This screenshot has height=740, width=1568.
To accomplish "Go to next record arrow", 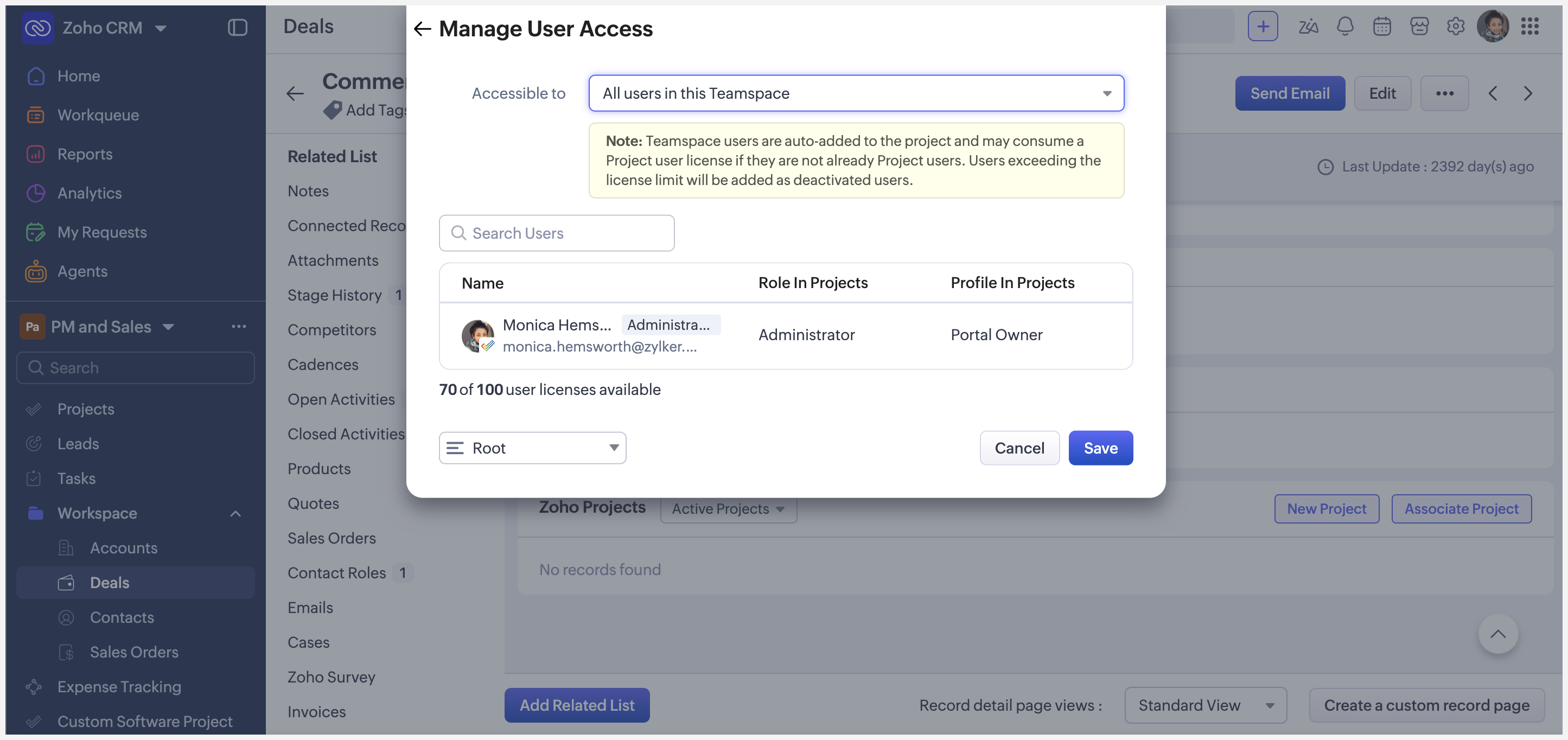I will pos(1528,93).
